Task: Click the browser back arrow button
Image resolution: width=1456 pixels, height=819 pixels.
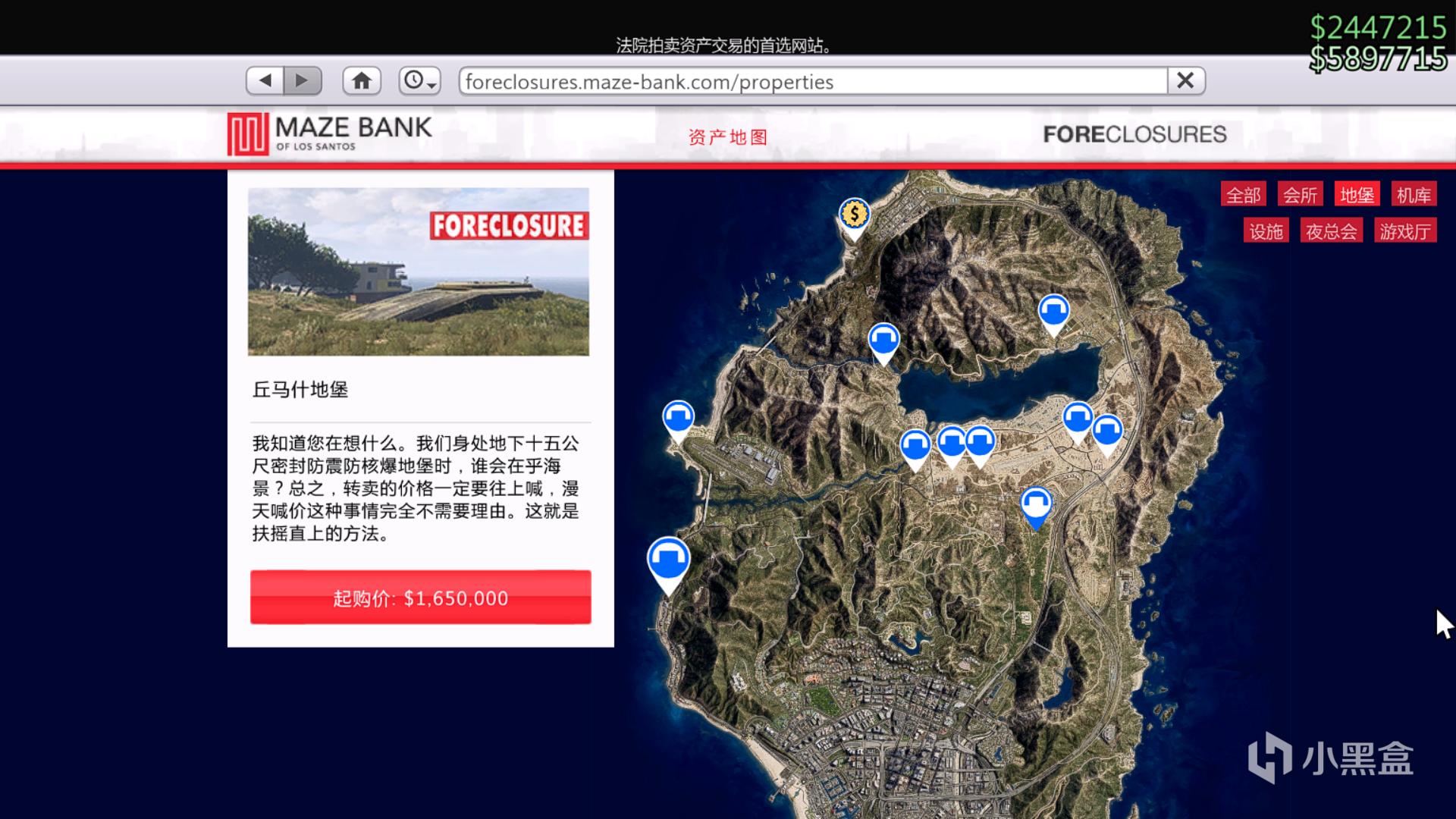Action: [265, 80]
